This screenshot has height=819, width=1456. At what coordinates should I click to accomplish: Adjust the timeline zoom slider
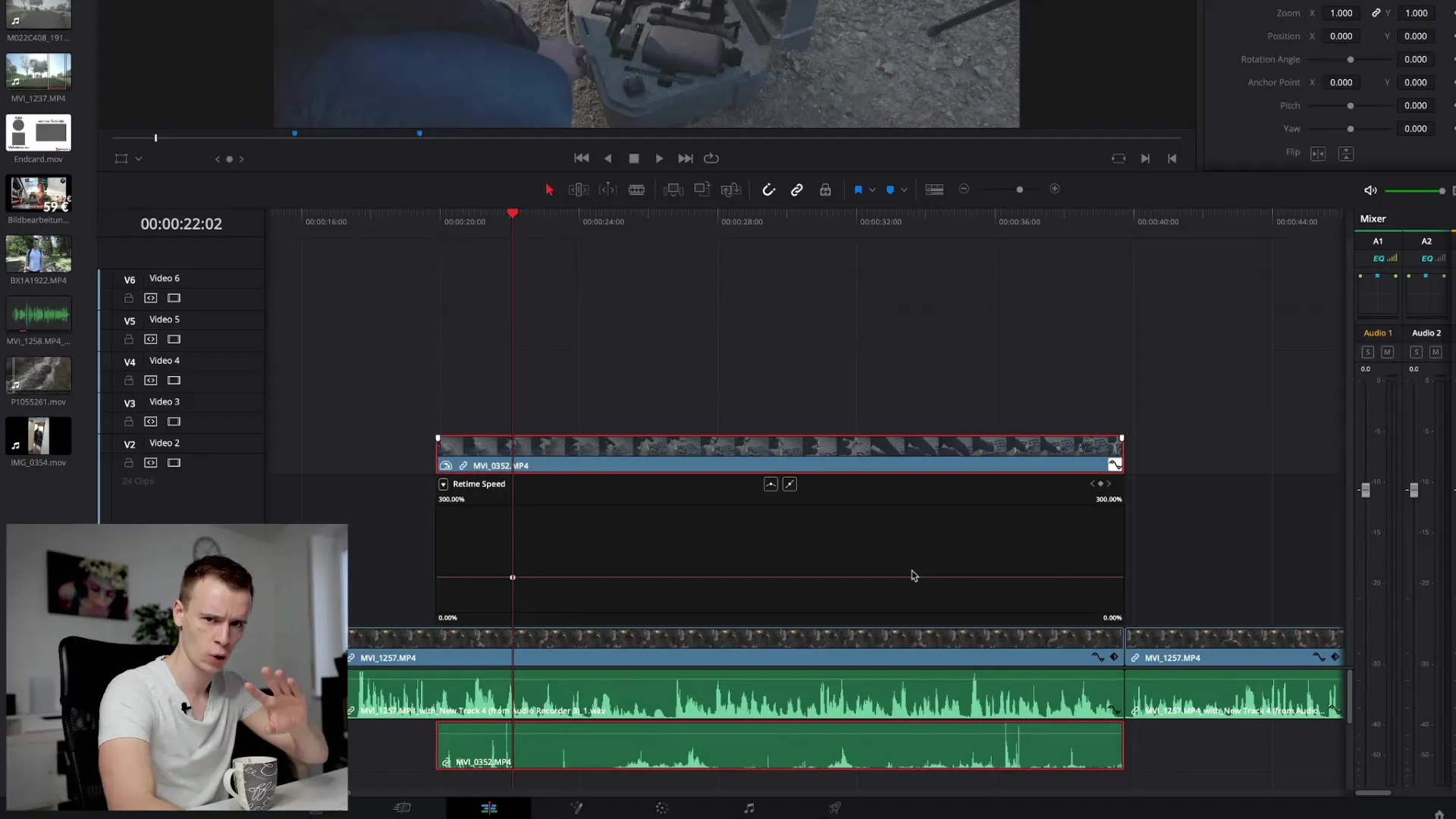(1020, 190)
